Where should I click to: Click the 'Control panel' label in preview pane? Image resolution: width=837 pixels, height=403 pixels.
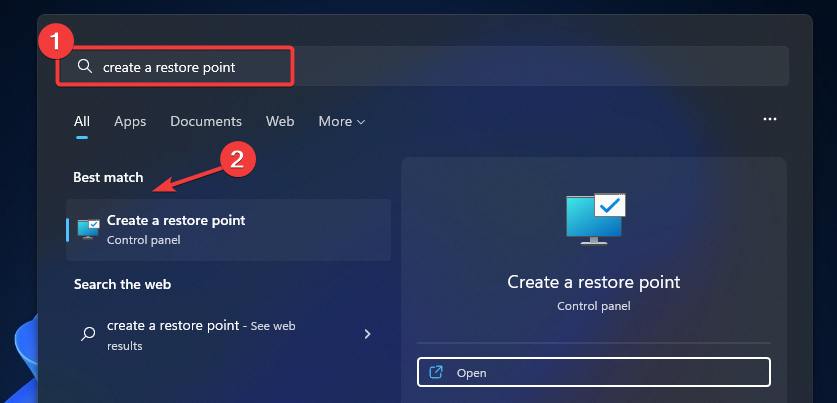[594, 306]
